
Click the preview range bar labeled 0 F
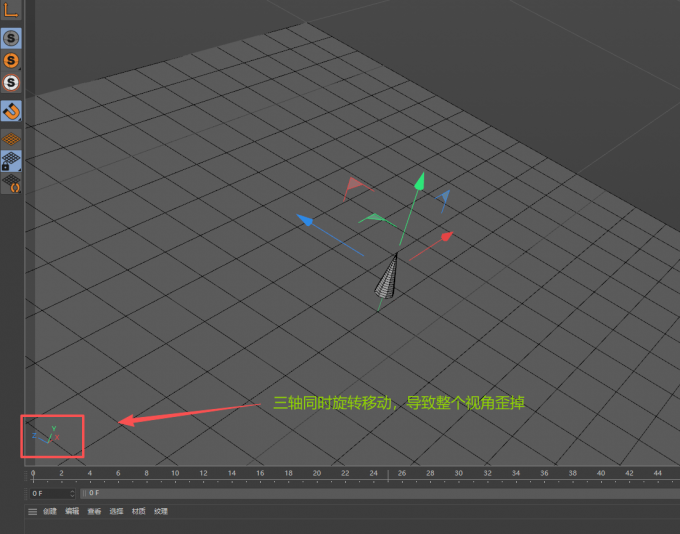click(x=380, y=493)
